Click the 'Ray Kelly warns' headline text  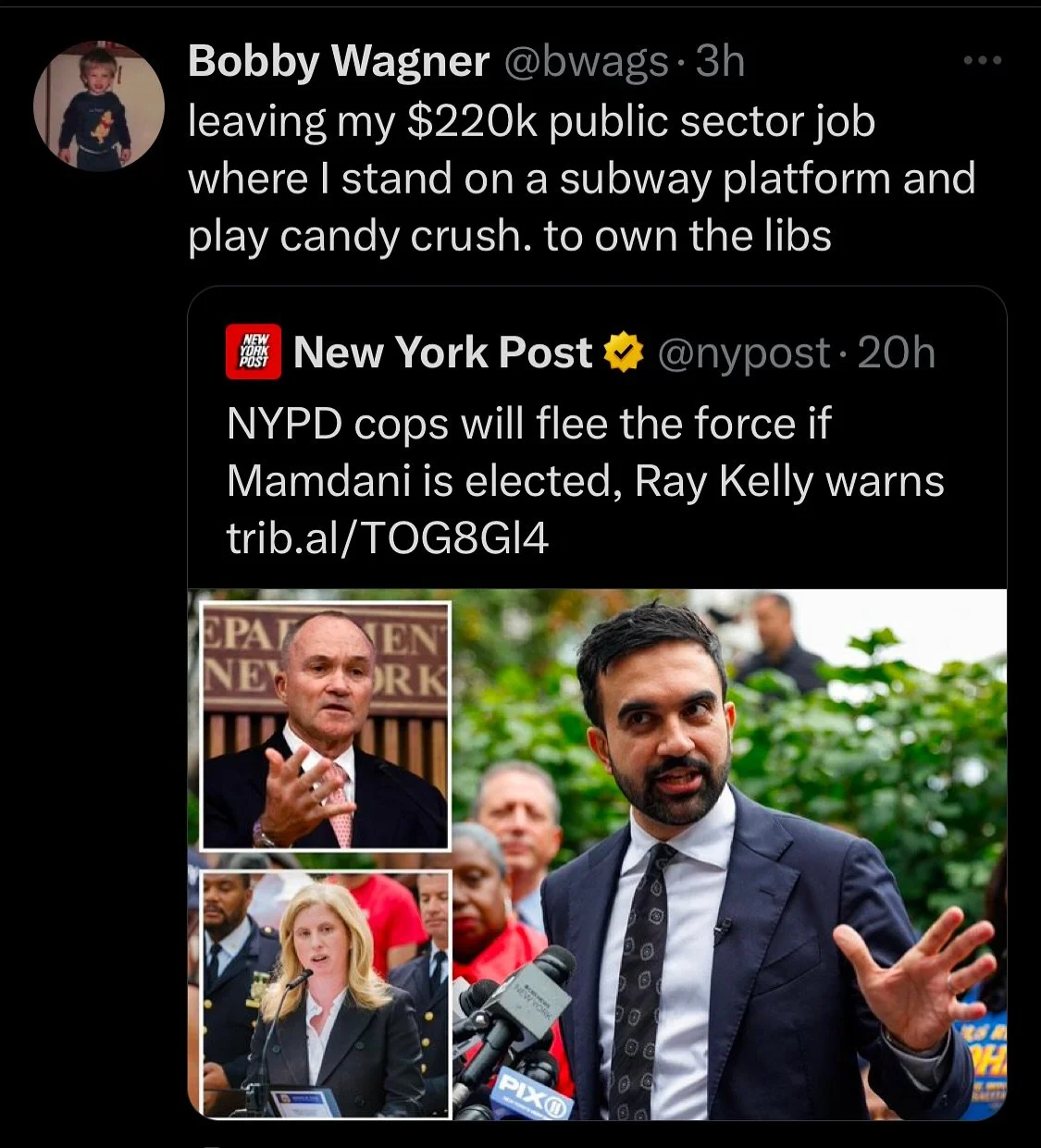pyautogui.click(x=789, y=482)
